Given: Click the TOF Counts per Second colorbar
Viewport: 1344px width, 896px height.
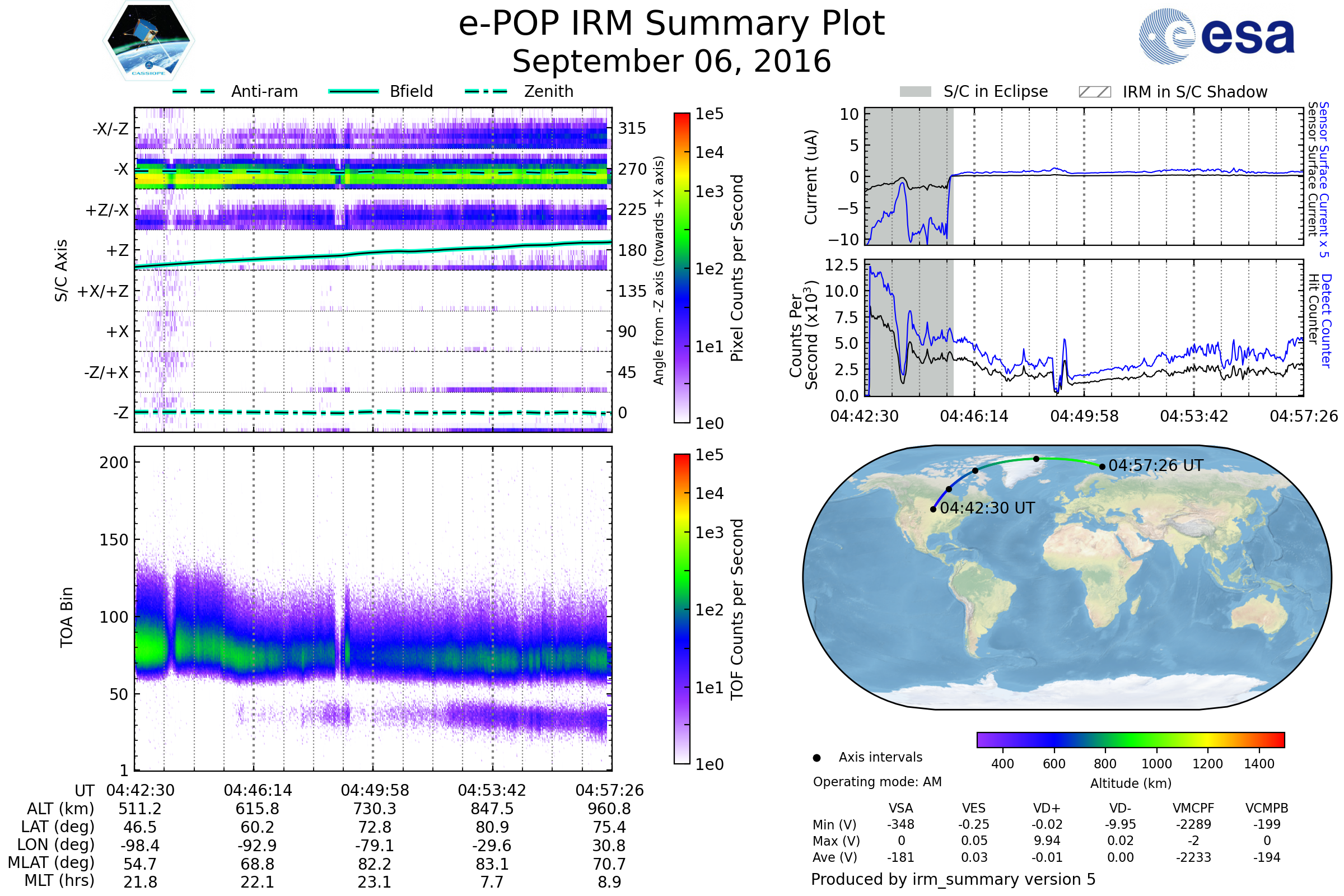Looking at the screenshot, I should pyautogui.click(x=682, y=609).
